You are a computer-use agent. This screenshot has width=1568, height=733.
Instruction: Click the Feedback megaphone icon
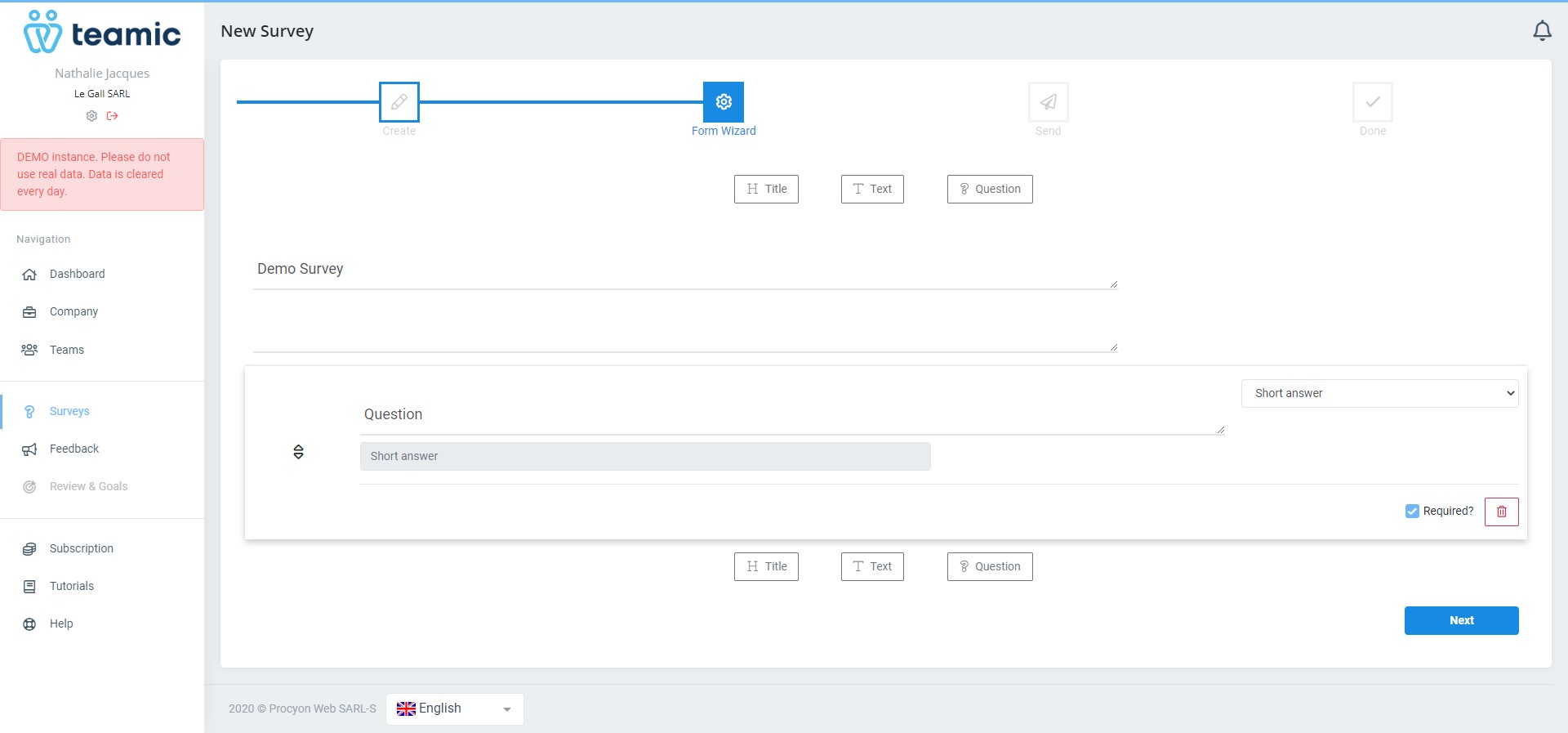pyautogui.click(x=29, y=449)
